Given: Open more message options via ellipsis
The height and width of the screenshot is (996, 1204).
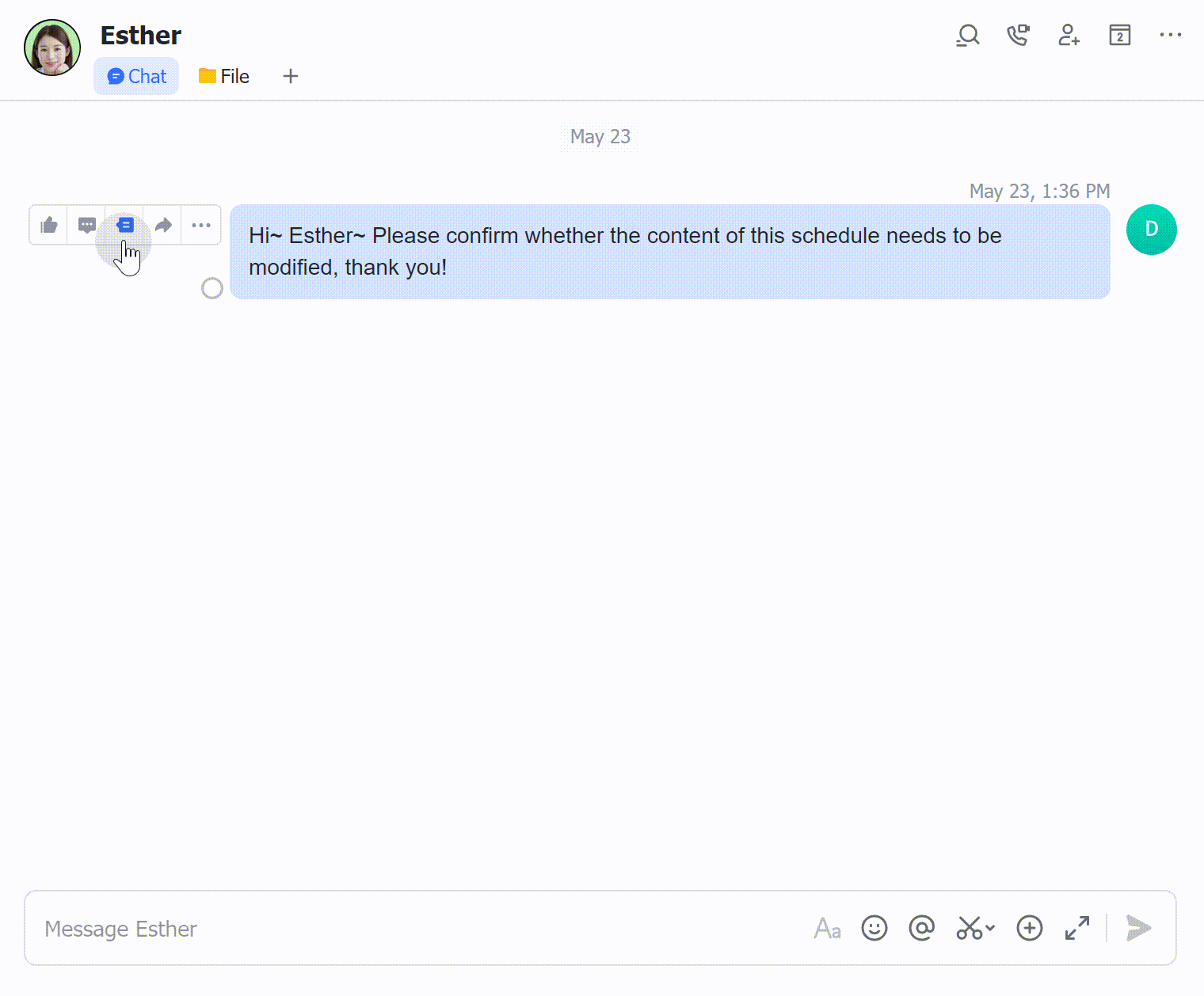Looking at the screenshot, I should [x=200, y=225].
